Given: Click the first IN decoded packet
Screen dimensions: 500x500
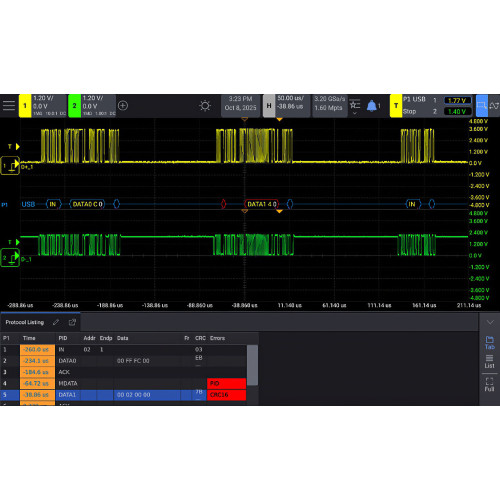Looking at the screenshot, I should tap(53, 204).
